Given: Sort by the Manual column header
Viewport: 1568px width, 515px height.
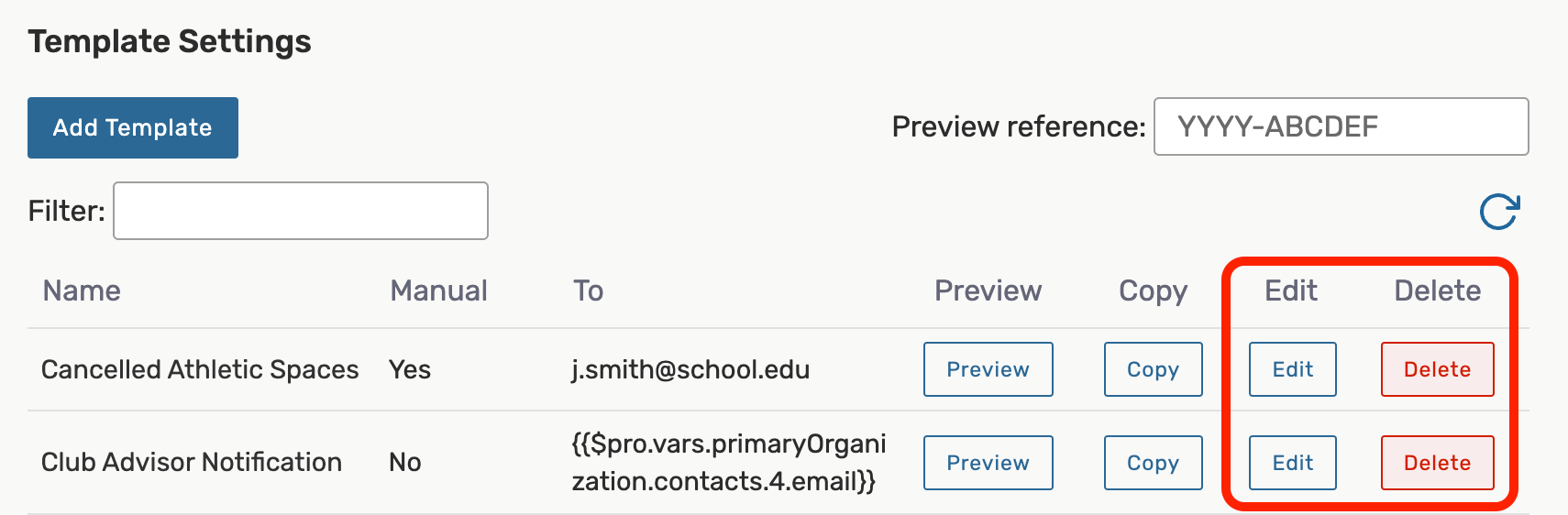Looking at the screenshot, I should coord(438,290).
